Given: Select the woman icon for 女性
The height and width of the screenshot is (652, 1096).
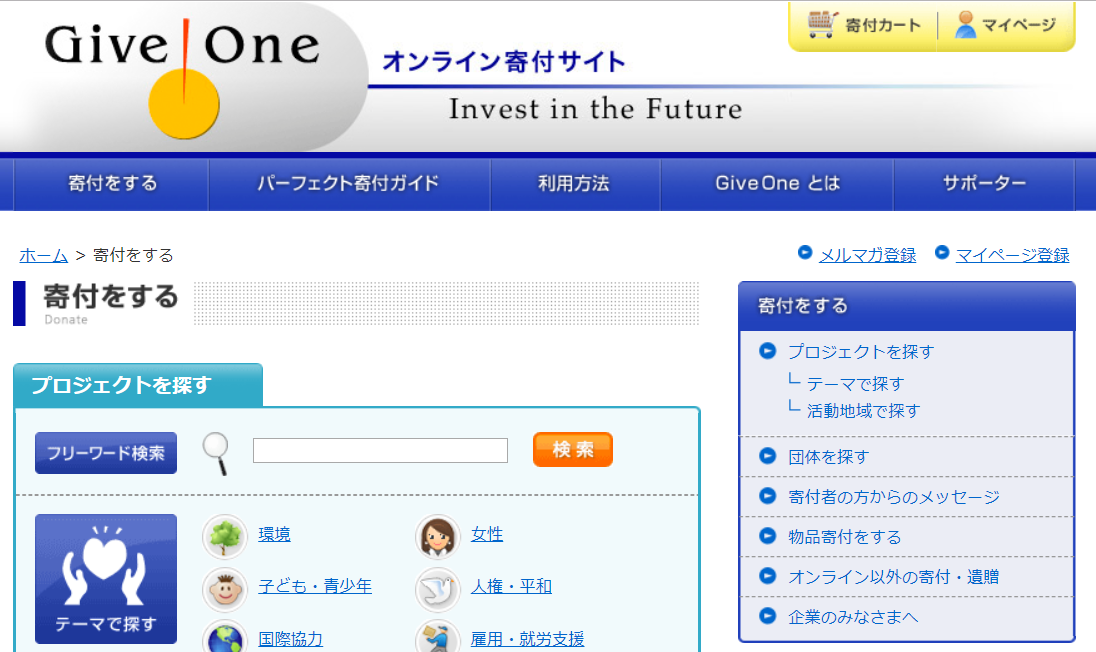Looking at the screenshot, I should coord(438,536).
